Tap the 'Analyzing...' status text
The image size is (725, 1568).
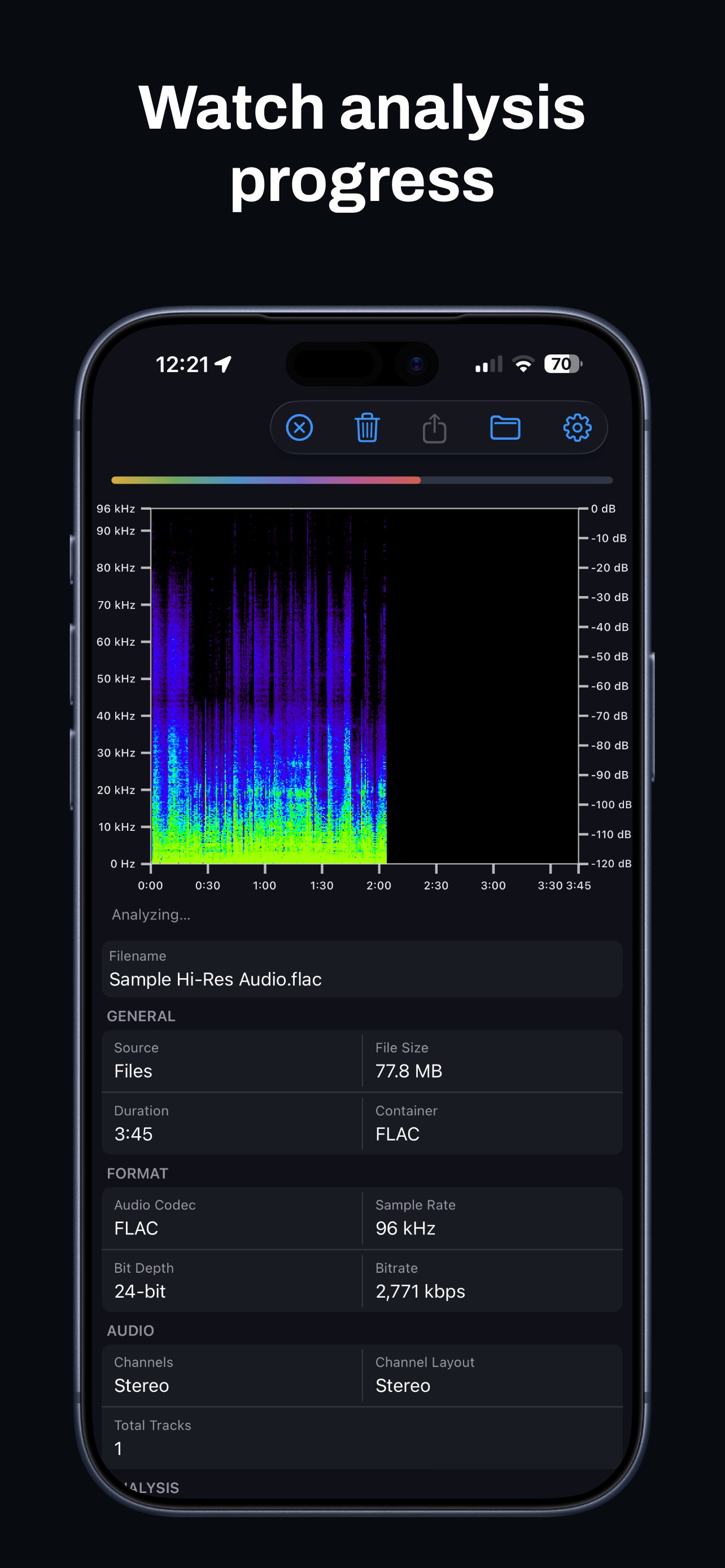click(x=151, y=914)
